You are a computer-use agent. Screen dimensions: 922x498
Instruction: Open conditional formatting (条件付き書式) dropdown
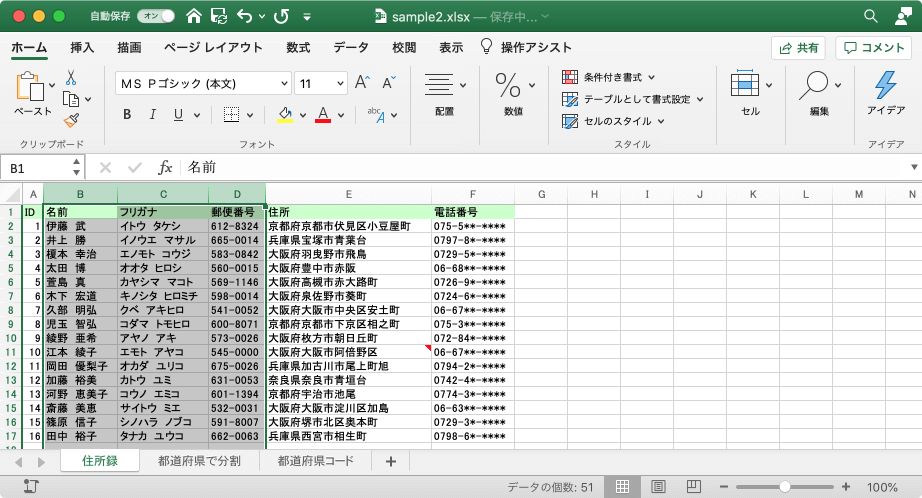609,77
